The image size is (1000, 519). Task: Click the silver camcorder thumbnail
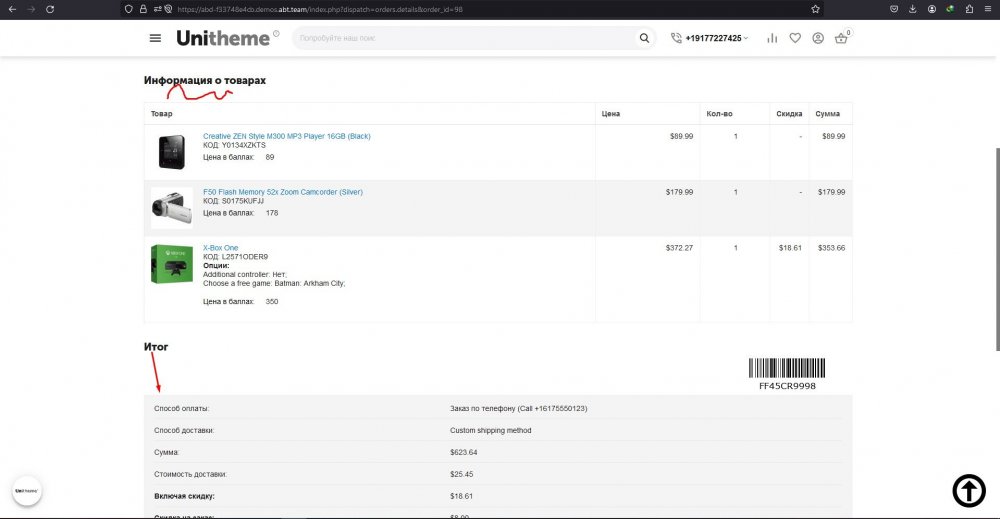[x=172, y=208]
